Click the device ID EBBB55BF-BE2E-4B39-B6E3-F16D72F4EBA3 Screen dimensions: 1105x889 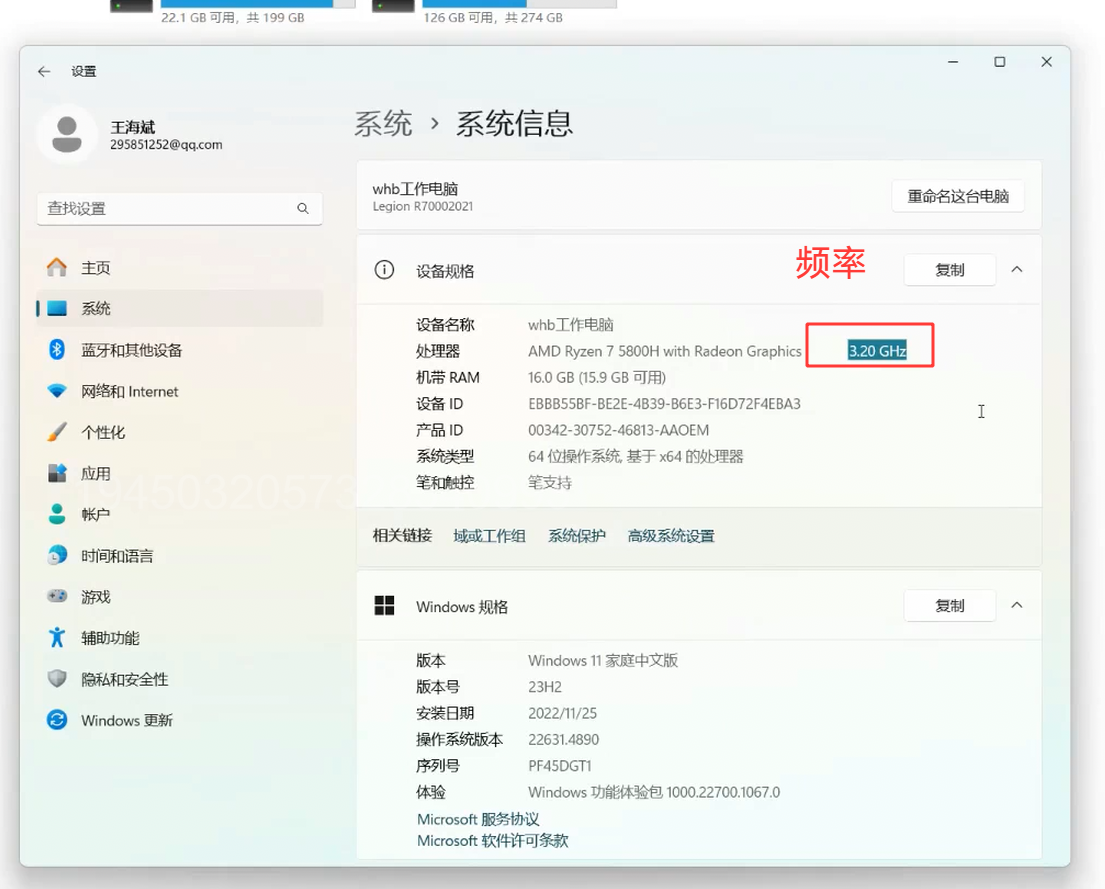click(x=664, y=404)
